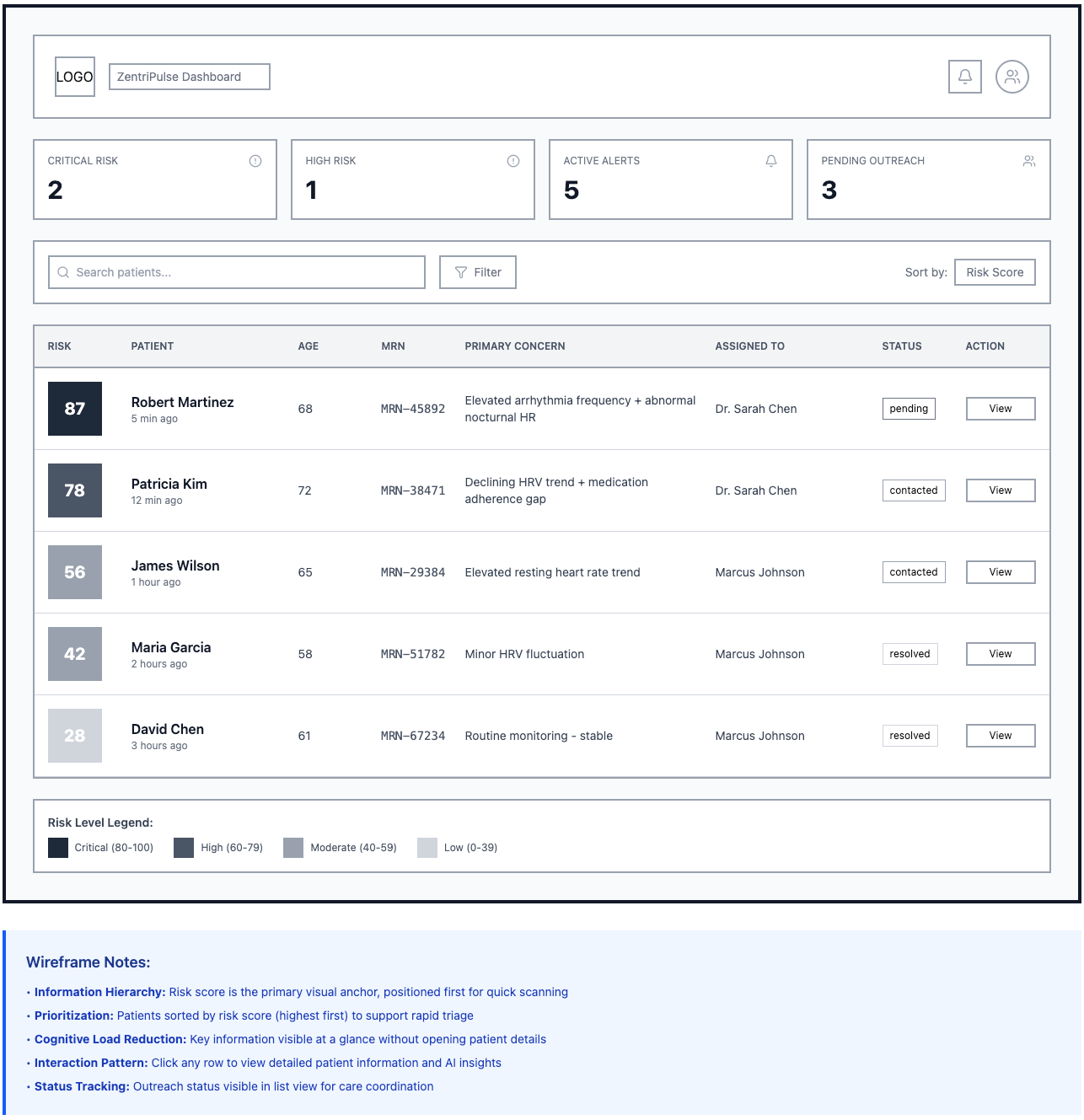Click the LOGO placeholder box

75,77
